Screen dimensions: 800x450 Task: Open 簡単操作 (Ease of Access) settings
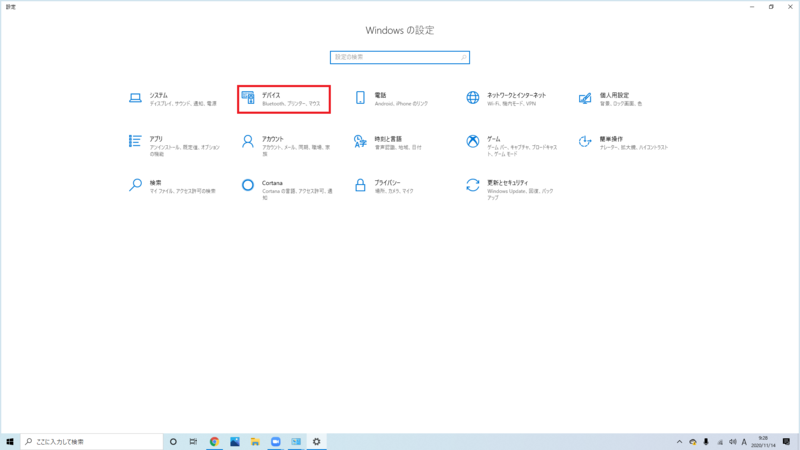click(623, 143)
